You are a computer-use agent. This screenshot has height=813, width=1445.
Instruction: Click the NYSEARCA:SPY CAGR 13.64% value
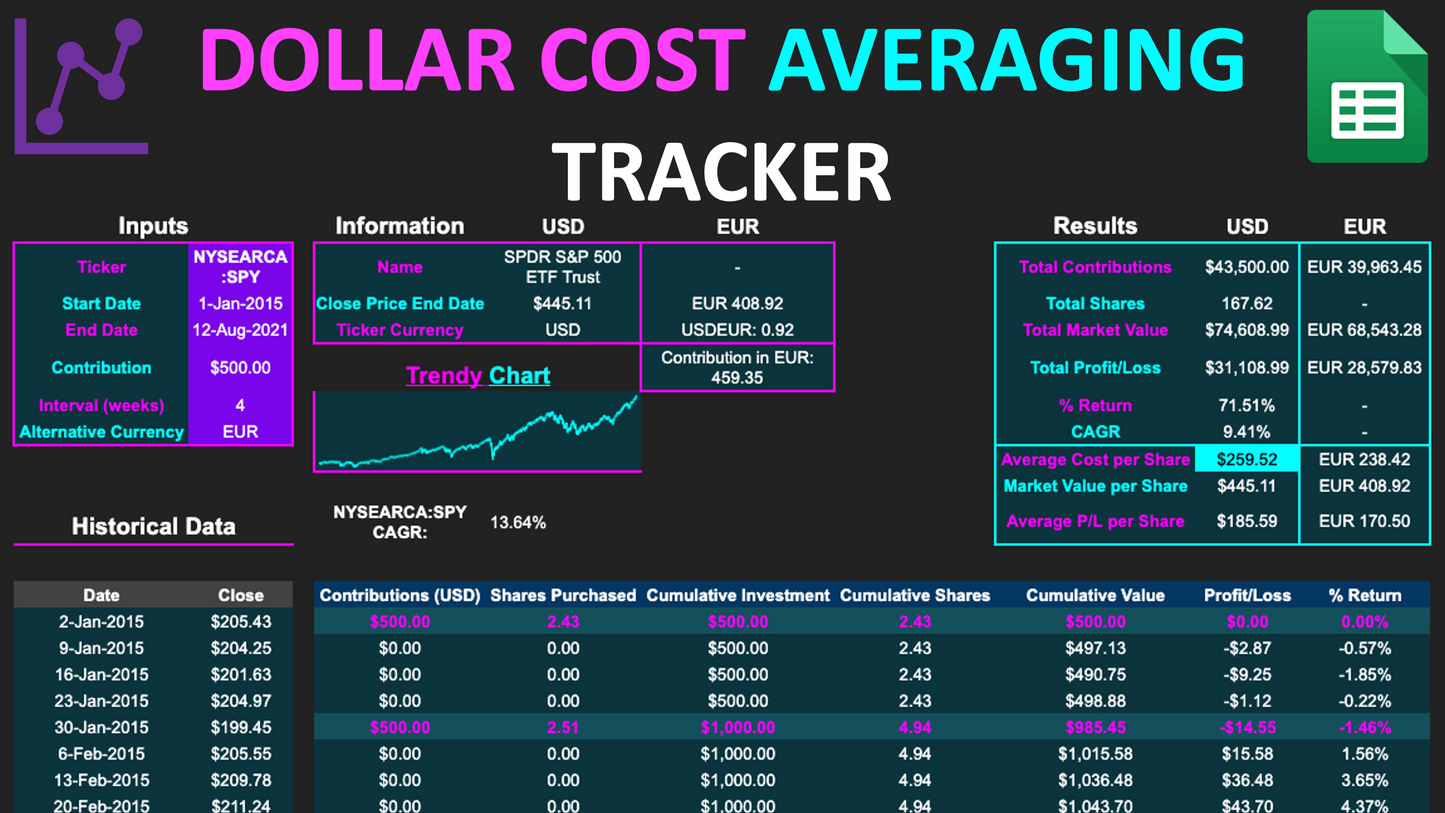(521, 520)
